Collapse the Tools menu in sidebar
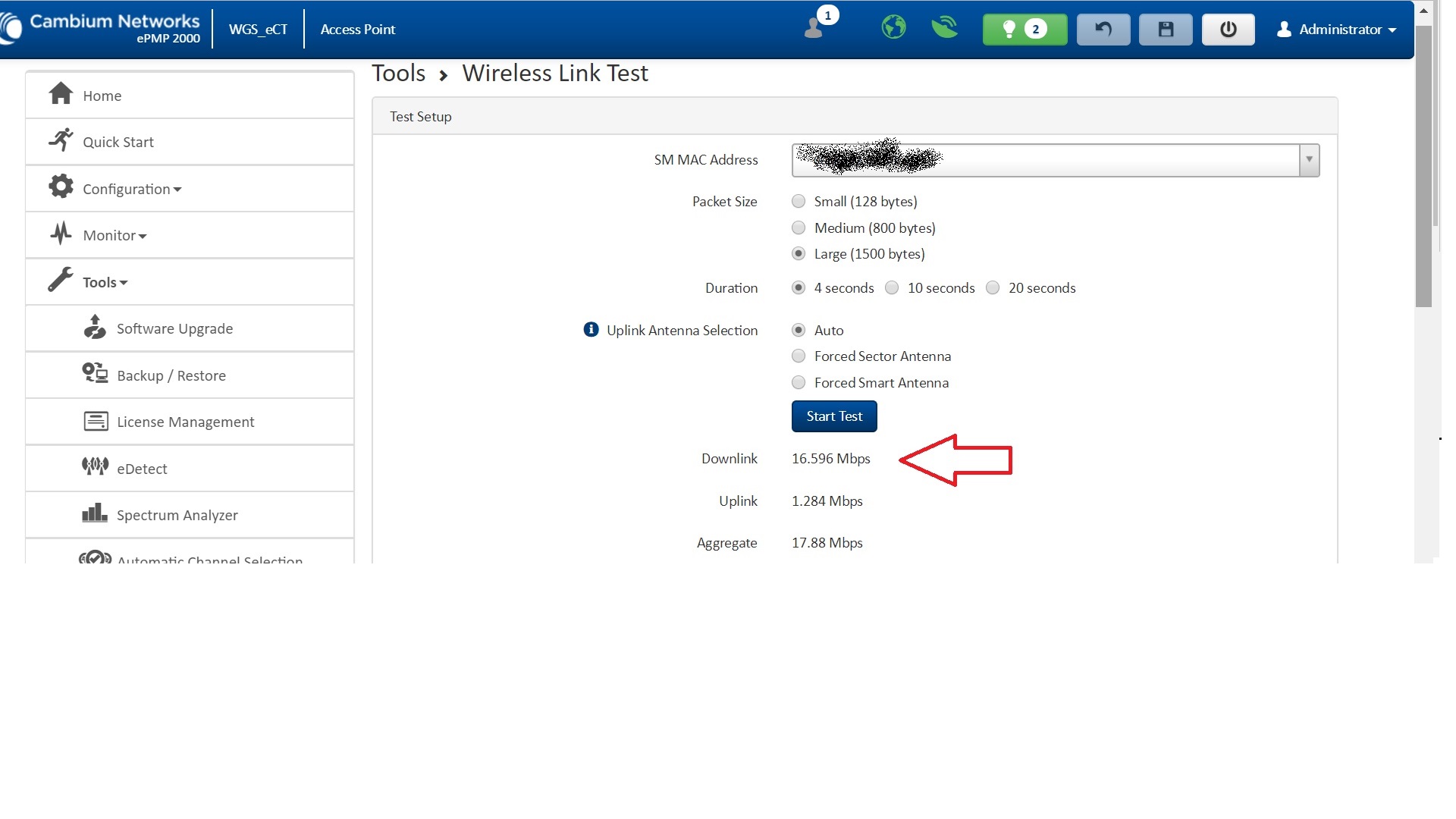The height and width of the screenshot is (819, 1456). (105, 282)
